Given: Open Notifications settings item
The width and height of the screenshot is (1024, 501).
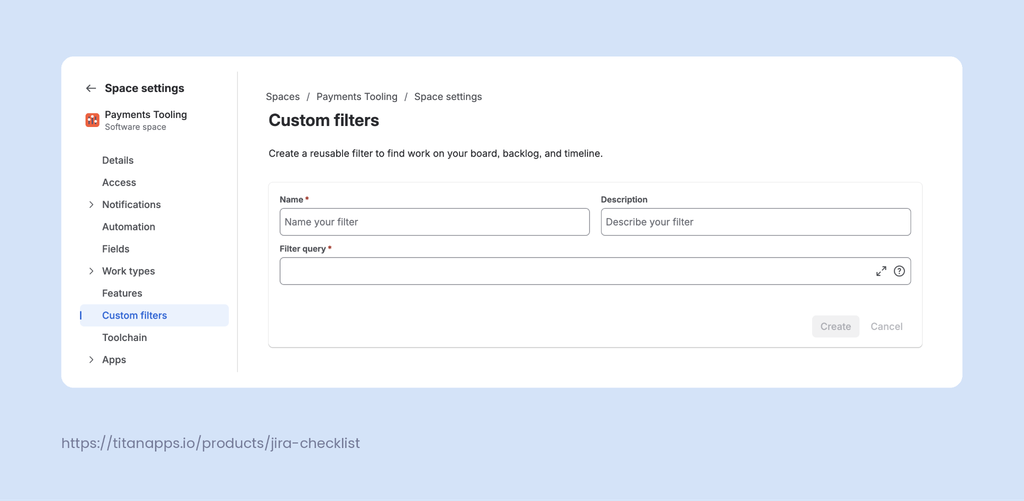Looking at the screenshot, I should [x=131, y=204].
